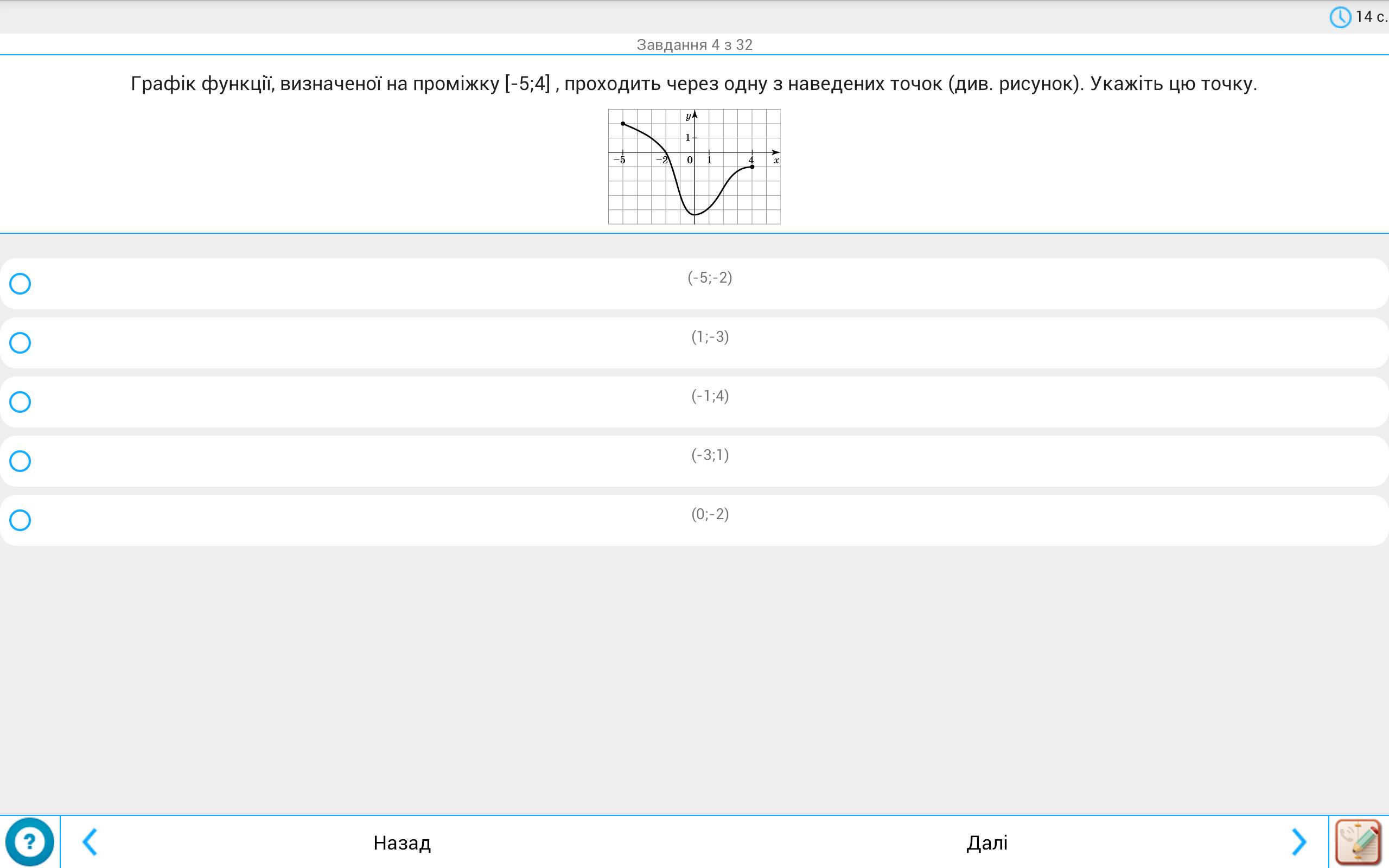Click the right chevron arrow icon
Viewport: 1389px width, 868px height.
(x=1298, y=841)
